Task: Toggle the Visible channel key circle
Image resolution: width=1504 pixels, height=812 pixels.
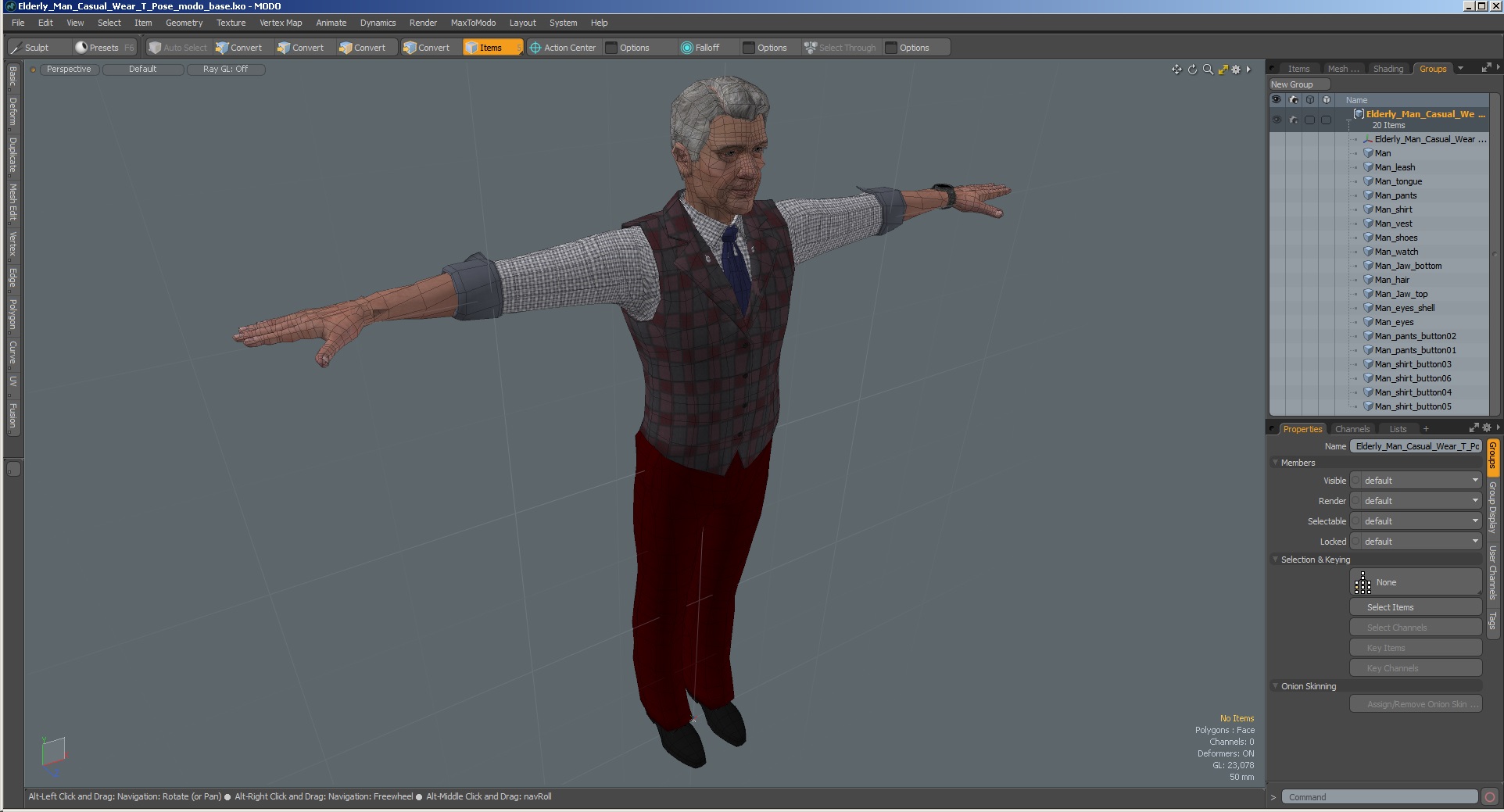Action: pyautogui.click(x=1356, y=481)
